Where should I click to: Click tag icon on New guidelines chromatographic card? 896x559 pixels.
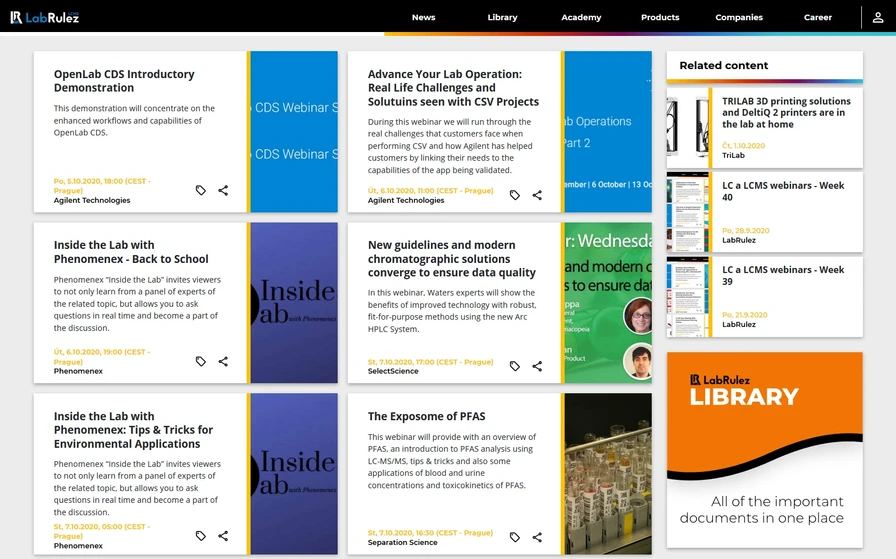click(515, 367)
